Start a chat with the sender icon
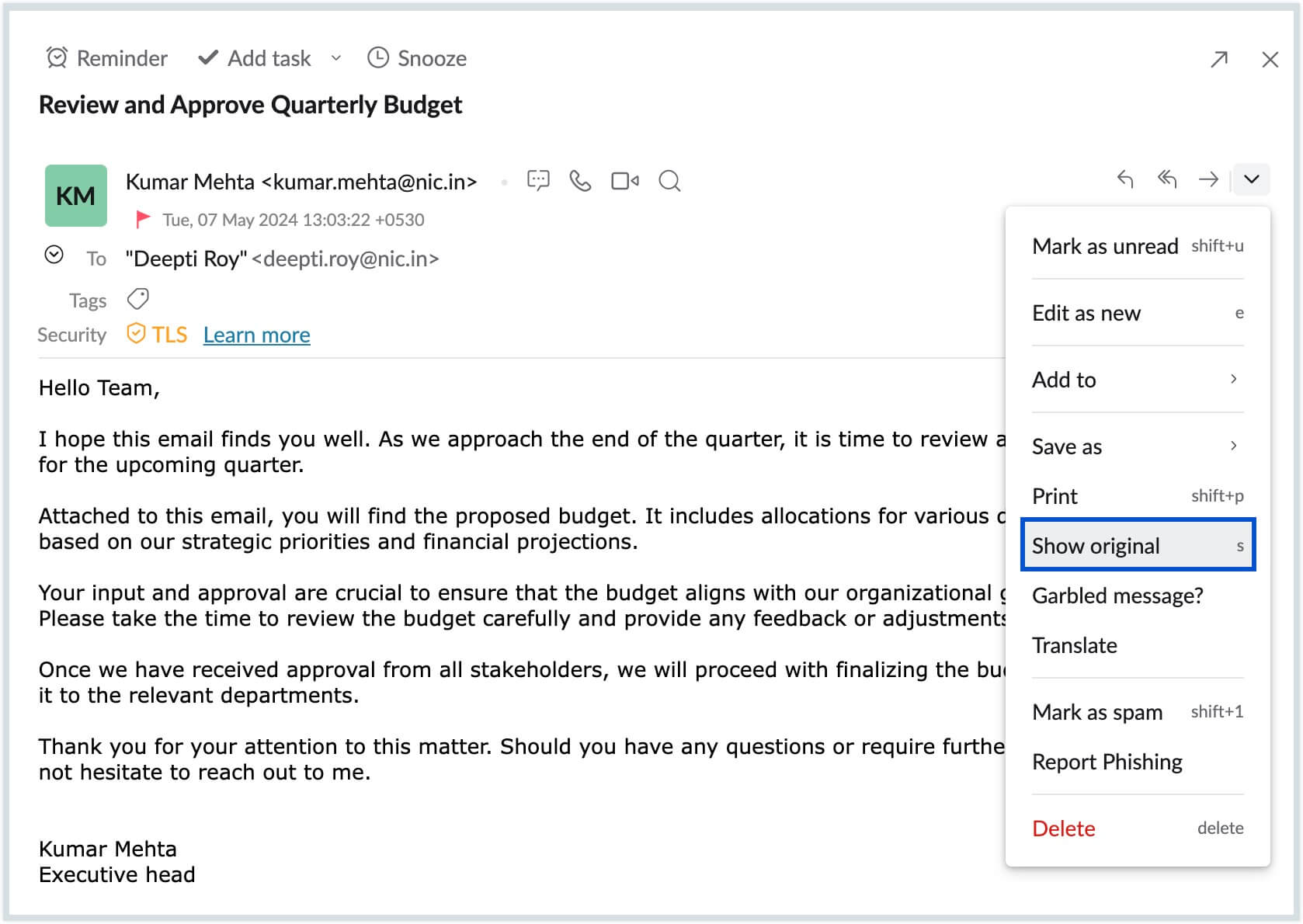The image size is (1303, 924). [x=538, y=181]
